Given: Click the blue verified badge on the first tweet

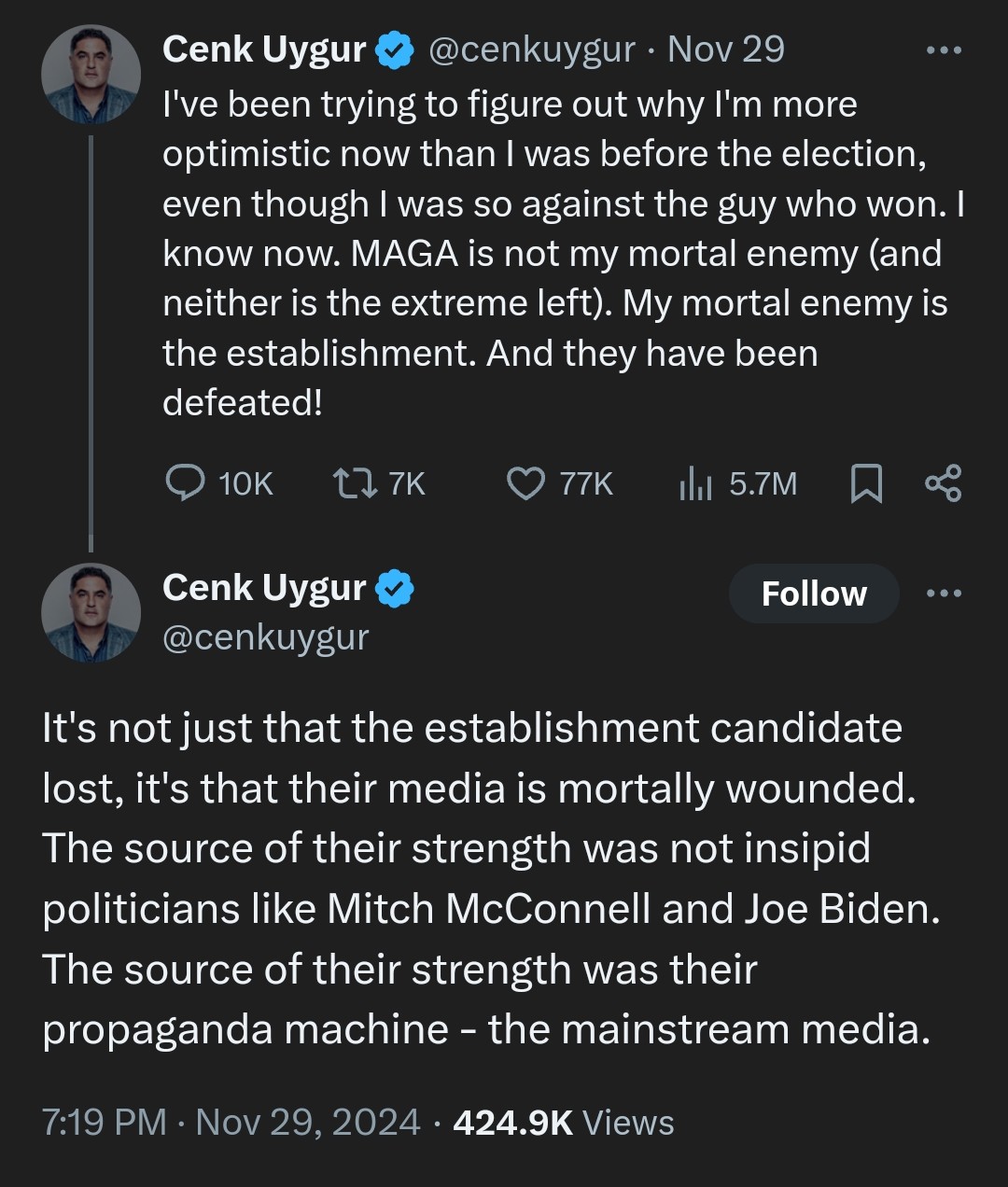Looking at the screenshot, I should (395, 50).
